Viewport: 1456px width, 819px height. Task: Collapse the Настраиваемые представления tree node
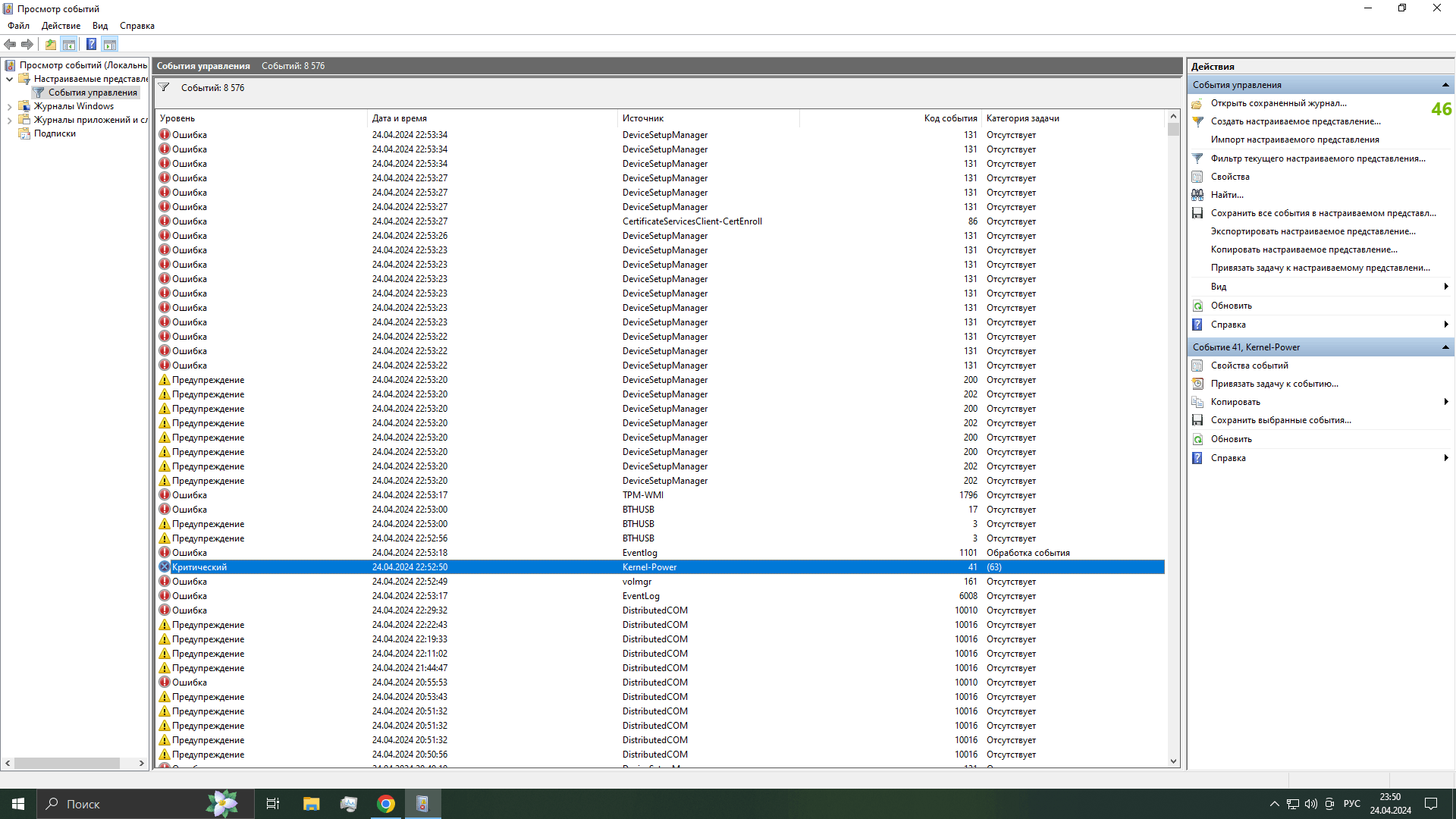pos(9,79)
